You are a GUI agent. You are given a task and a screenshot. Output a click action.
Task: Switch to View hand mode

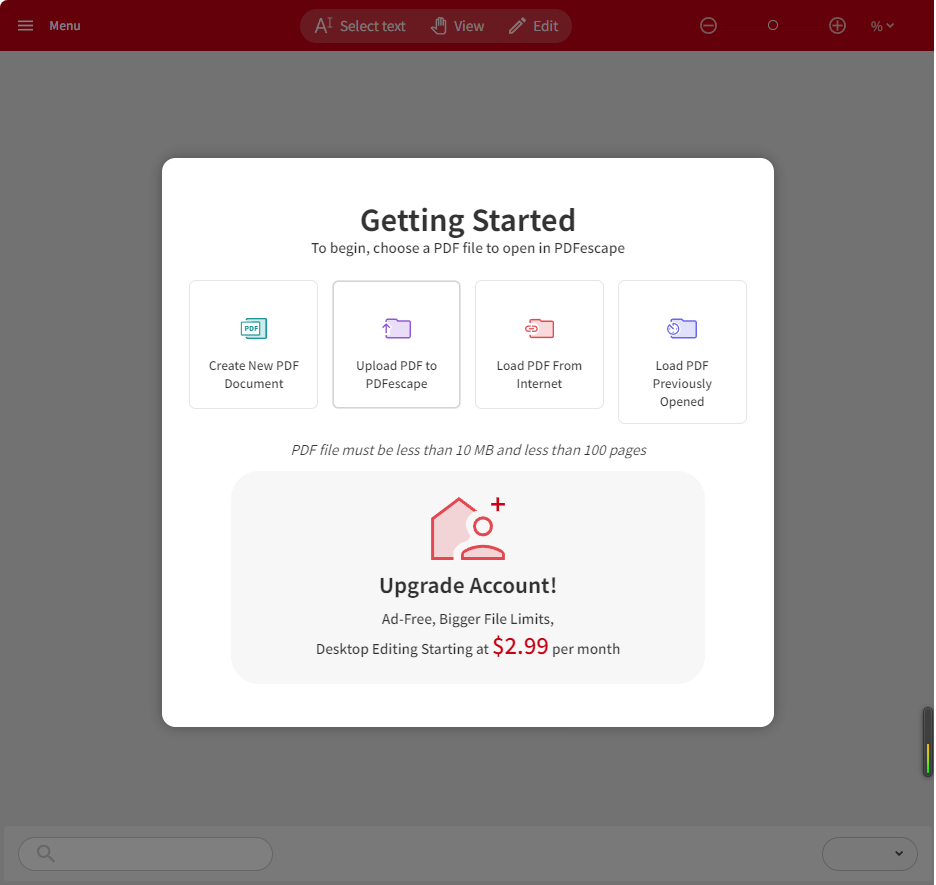(457, 26)
